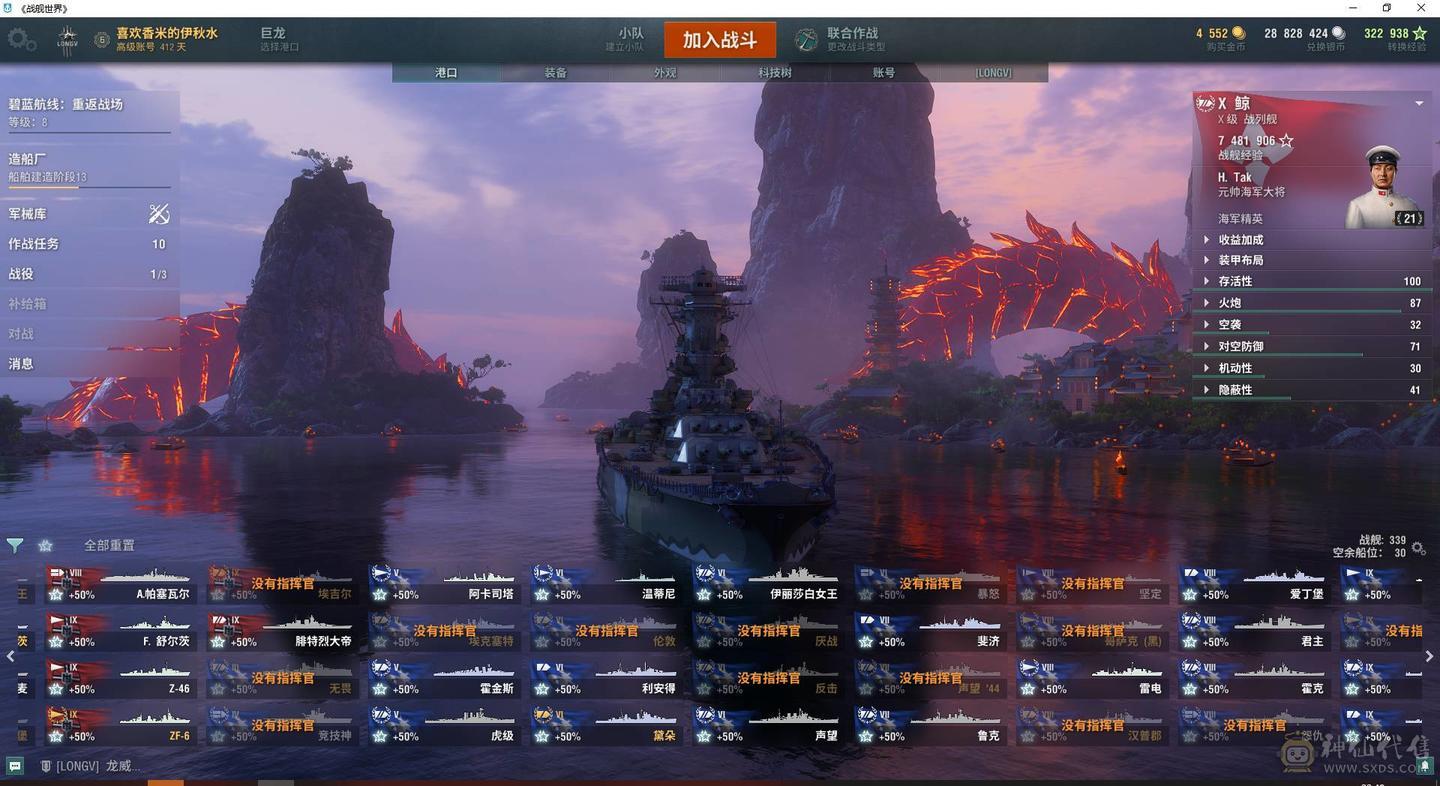Expand the 收益加成 section

1313,240
